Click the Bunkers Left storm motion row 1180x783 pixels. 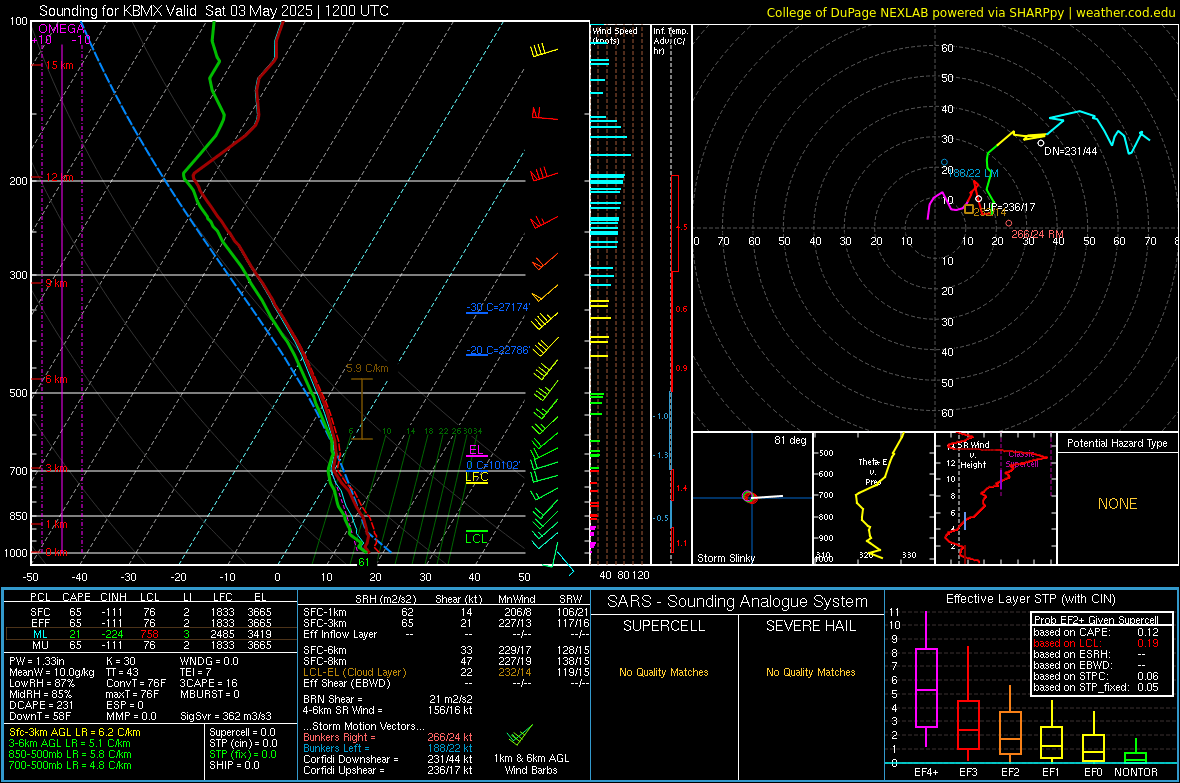(388, 748)
